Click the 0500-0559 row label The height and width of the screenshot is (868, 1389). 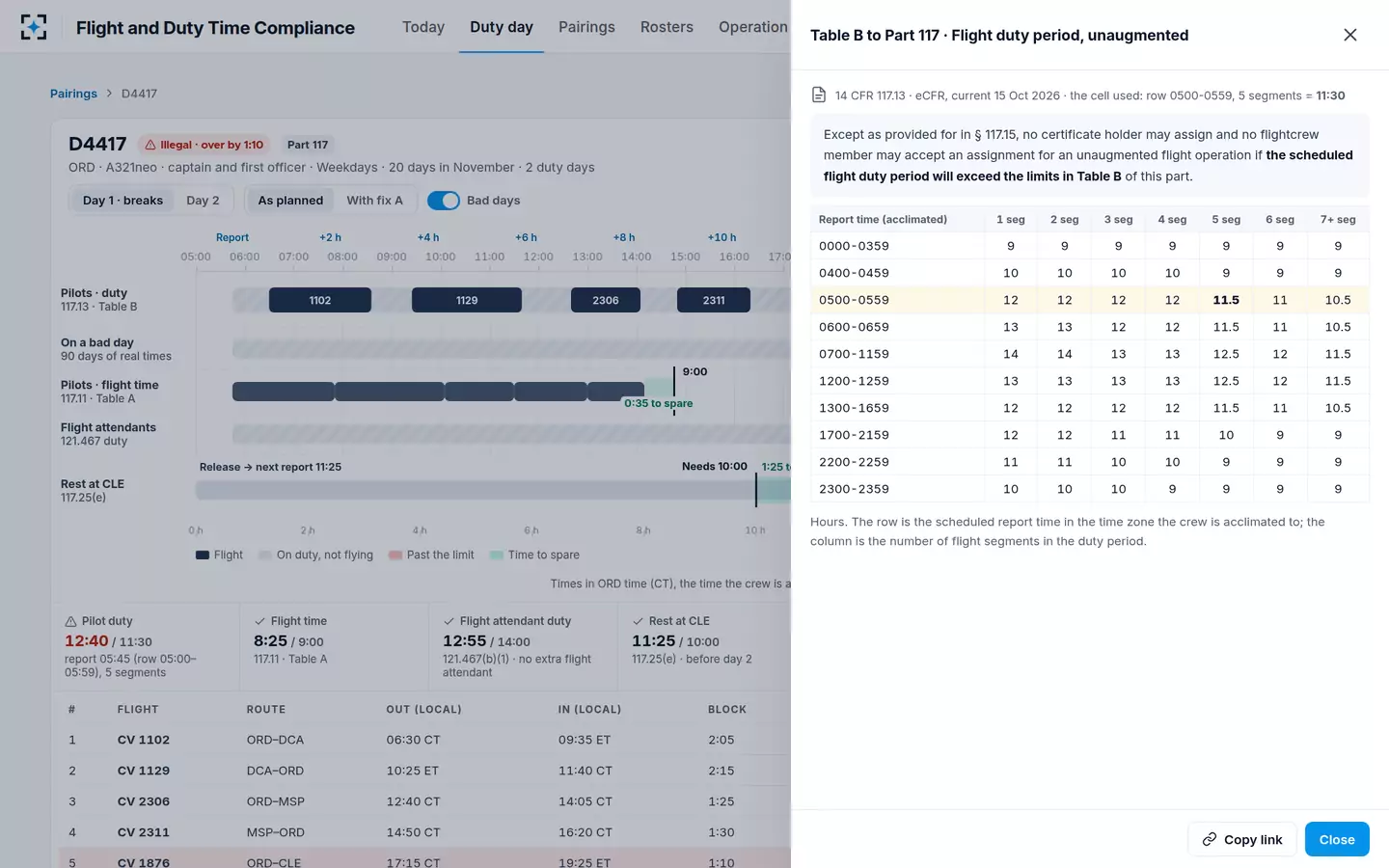pos(854,300)
